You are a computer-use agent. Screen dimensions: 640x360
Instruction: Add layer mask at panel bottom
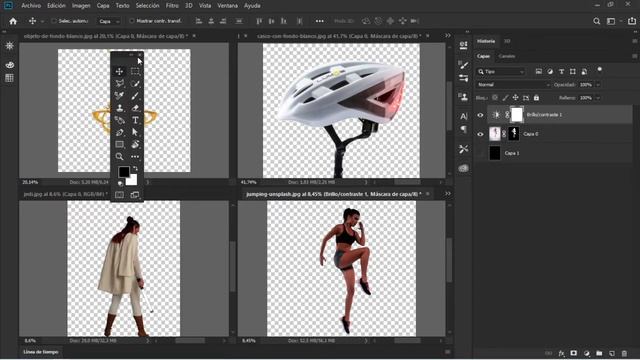pos(573,353)
